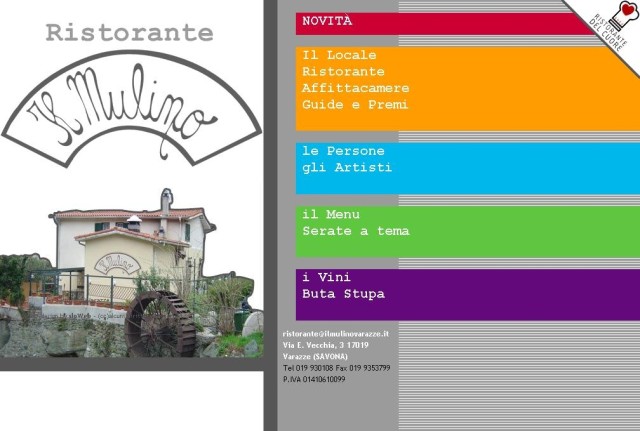Email ristorante@ilmulinovarazze.it

point(336,334)
